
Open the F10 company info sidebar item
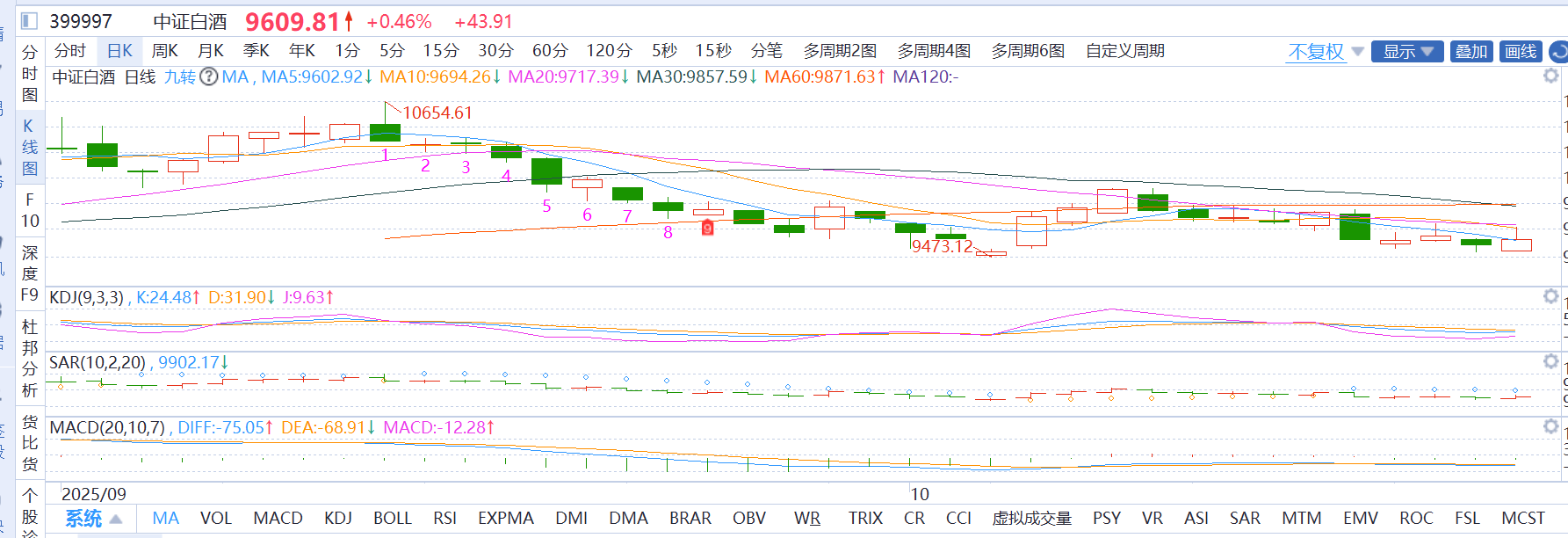(30, 210)
